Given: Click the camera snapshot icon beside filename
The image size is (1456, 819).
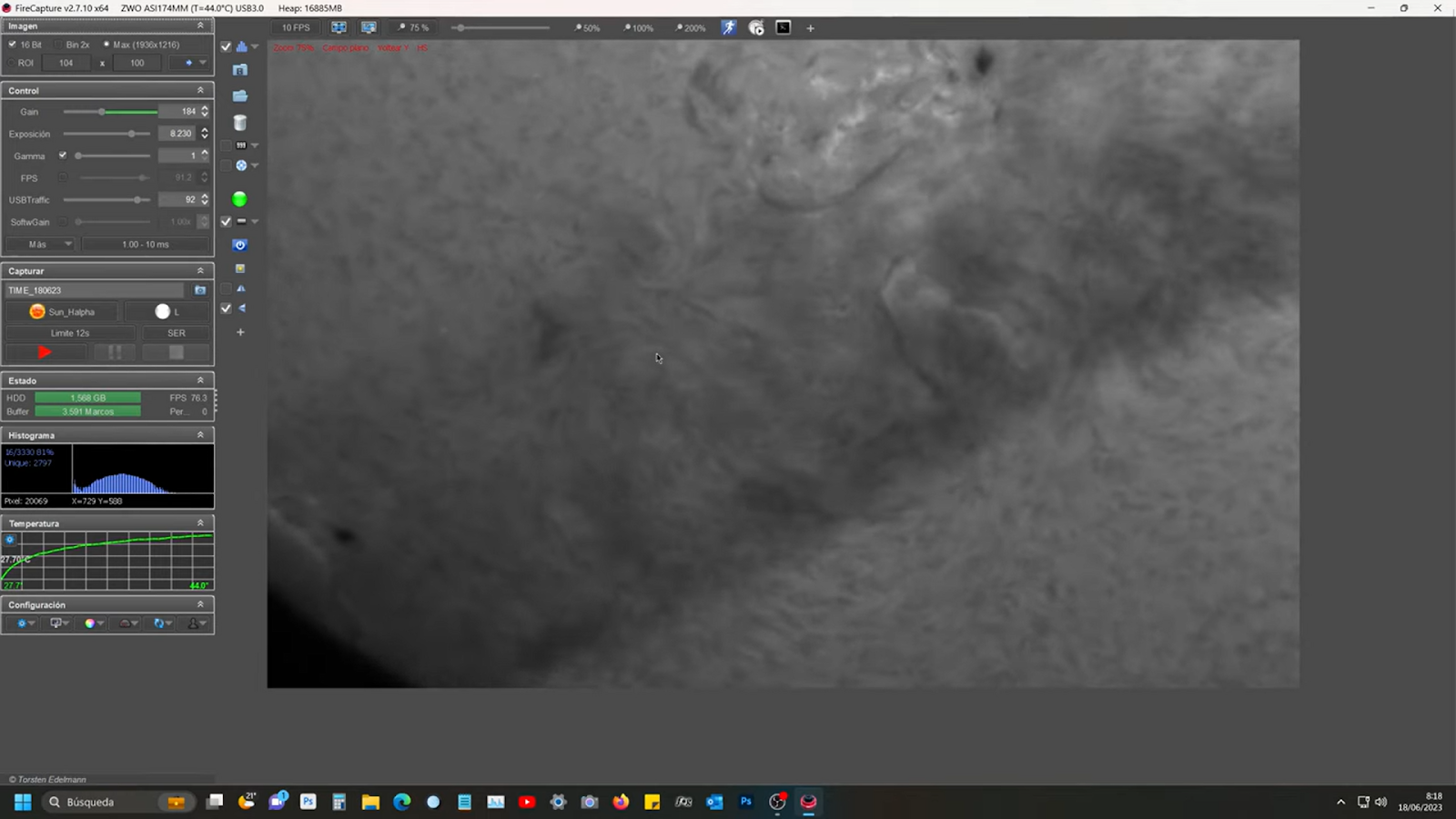Looking at the screenshot, I should pos(200,290).
